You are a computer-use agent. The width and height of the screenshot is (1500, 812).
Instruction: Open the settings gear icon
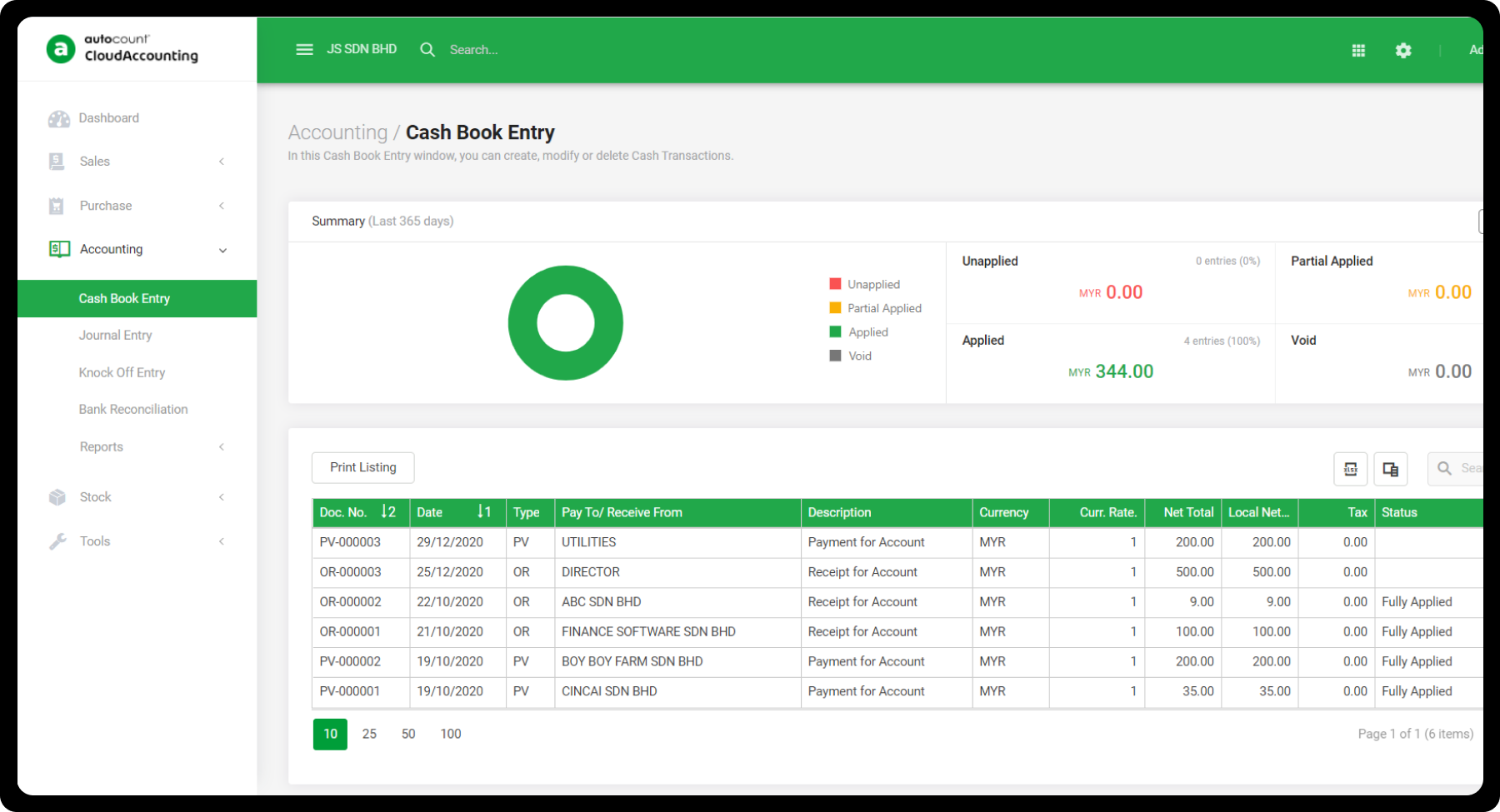pyautogui.click(x=1403, y=51)
